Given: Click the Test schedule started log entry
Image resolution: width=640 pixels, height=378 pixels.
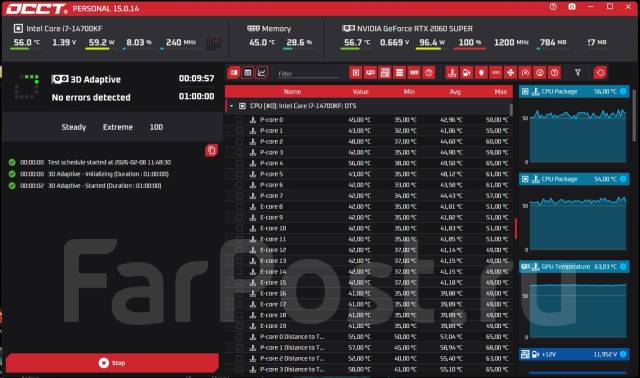Looking at the screenshot, I should (x=109, y=162).
